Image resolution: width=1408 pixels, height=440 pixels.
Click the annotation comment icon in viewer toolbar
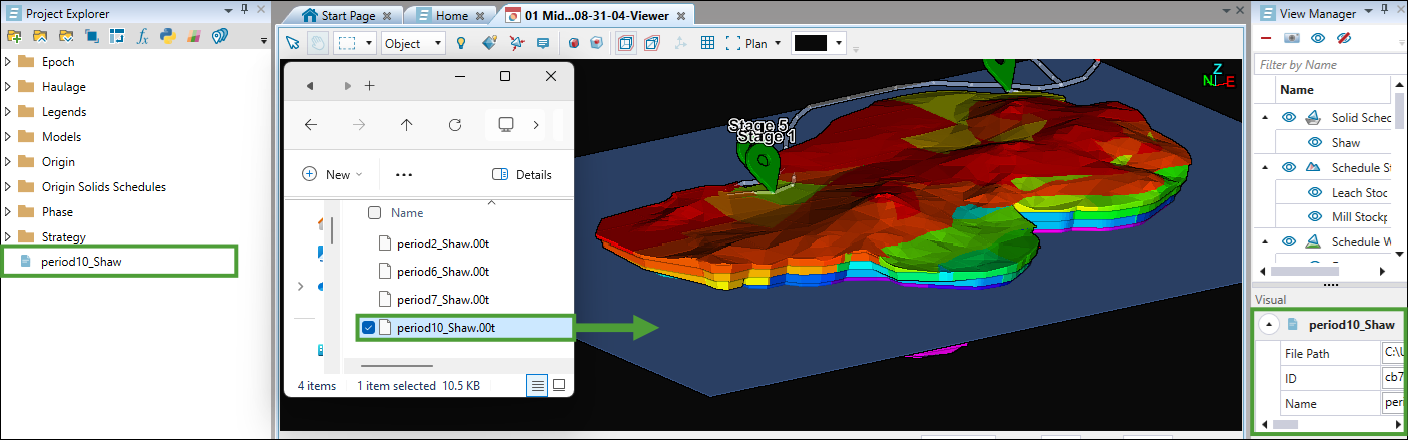click(x=543, y=43)
